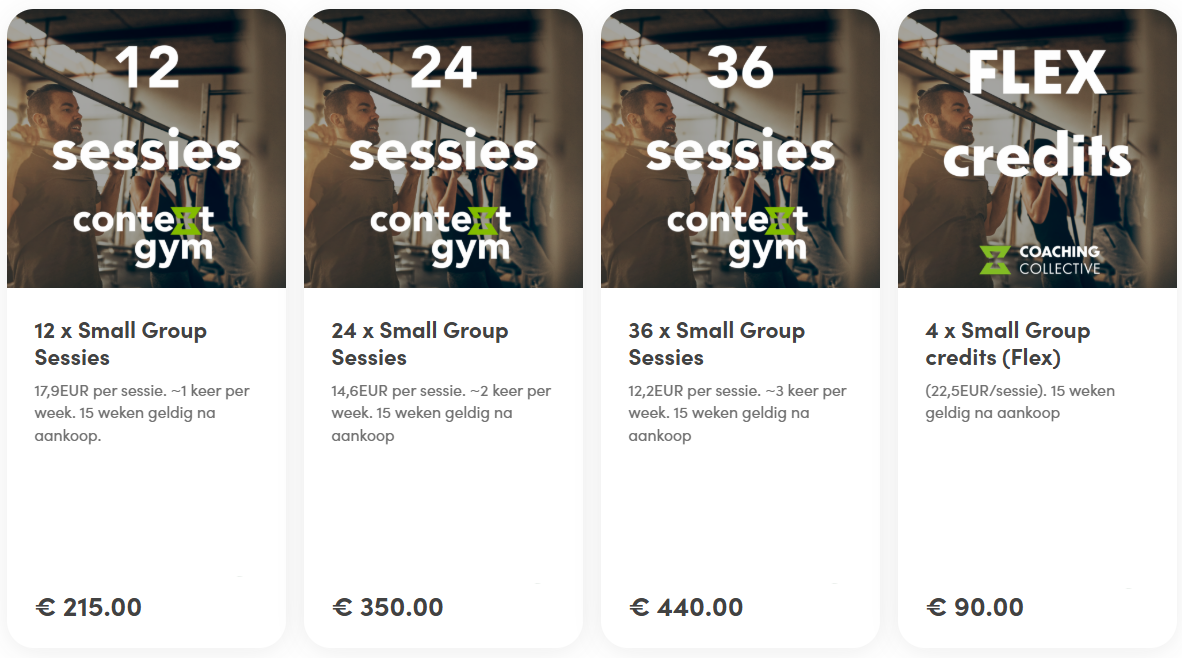Click the 14,6EUR per sessie description
The width and height of the screenshot is (1182, 658).
[x=441, y=413]
